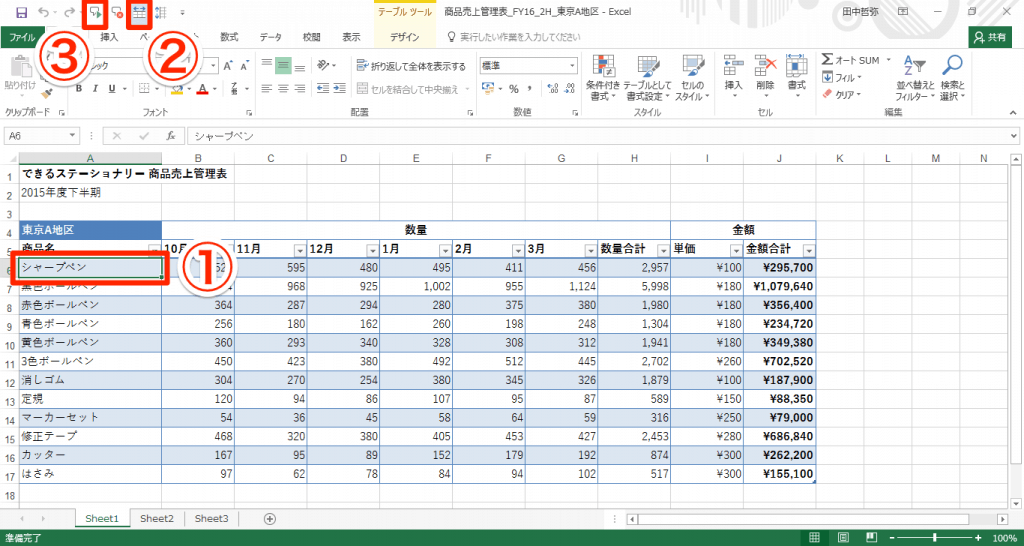
Task: Click the 共有 share button
Action: 990,37
